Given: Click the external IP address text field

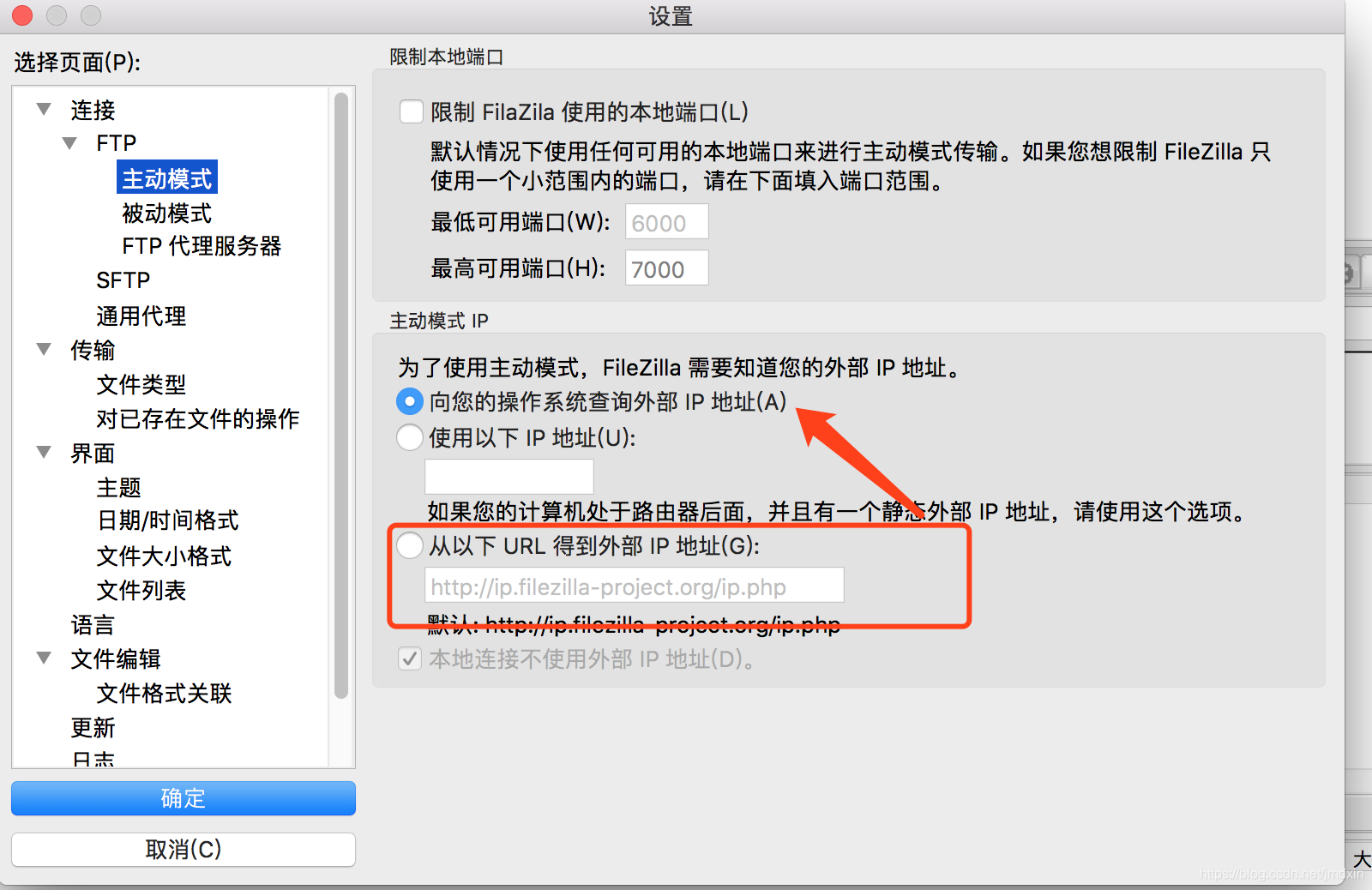Looking at the screenshot, I should click(x=509, y=477).
